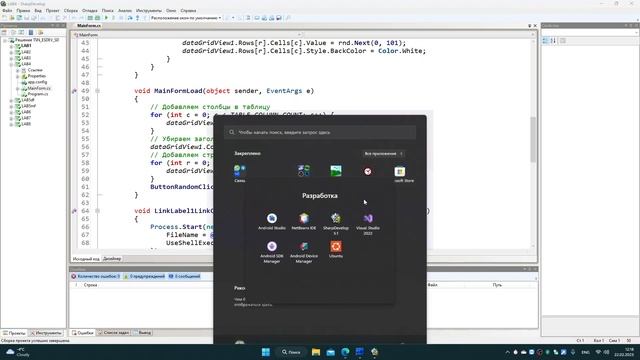The width and height of the screenshot is (640, 360).
Task: Toggle the warnings filter '0 предупреждений'
Action: click(x=144, y=276)
